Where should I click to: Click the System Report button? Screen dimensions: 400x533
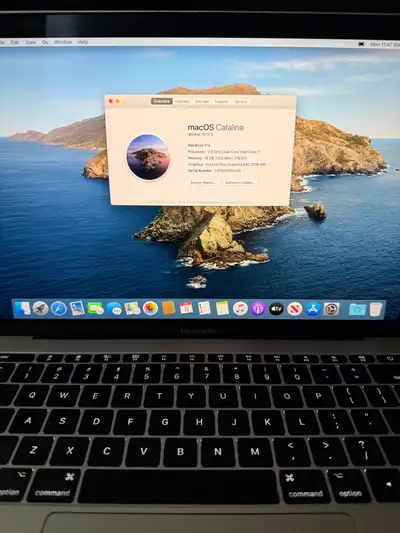203,183
